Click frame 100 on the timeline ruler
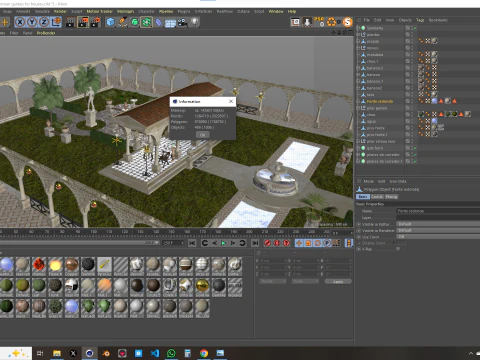Screen dimensions: 480x360 [x=93, y=231]
